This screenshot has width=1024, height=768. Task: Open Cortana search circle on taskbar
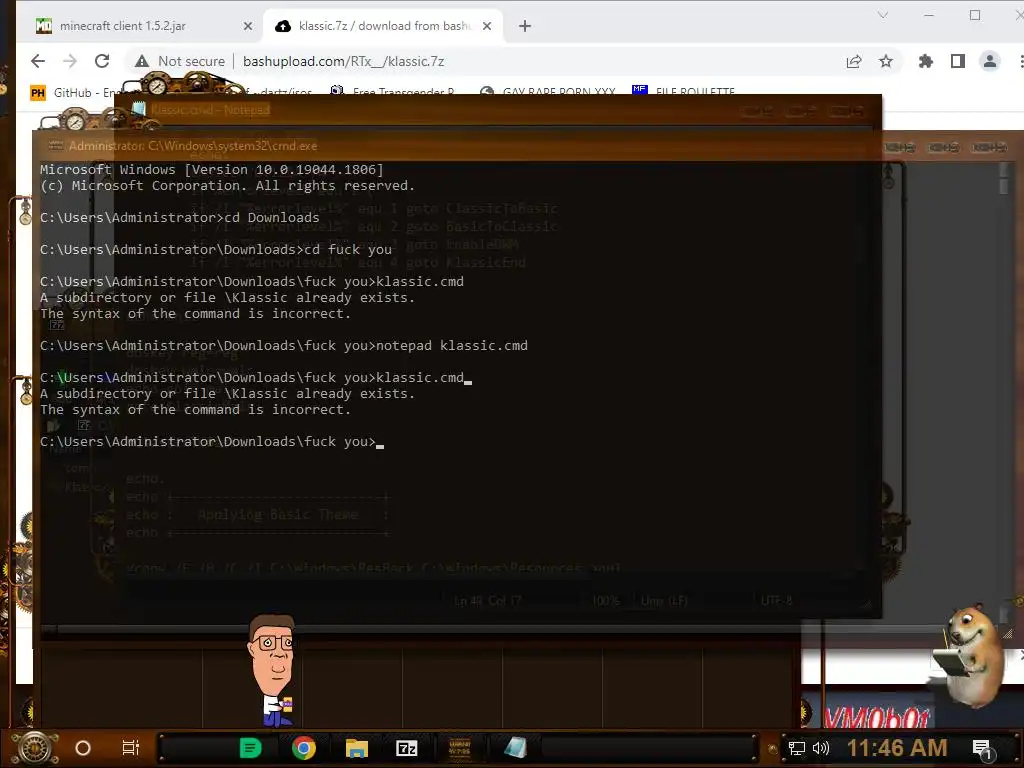pyautogui.click(x=83, y=748)
